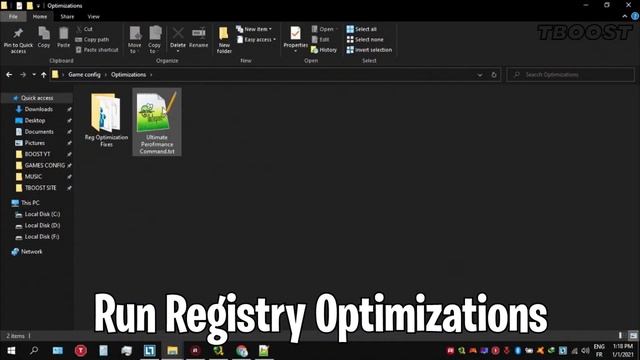
Task: Open Desktop in navigation pane
Action: click(35, 121)
